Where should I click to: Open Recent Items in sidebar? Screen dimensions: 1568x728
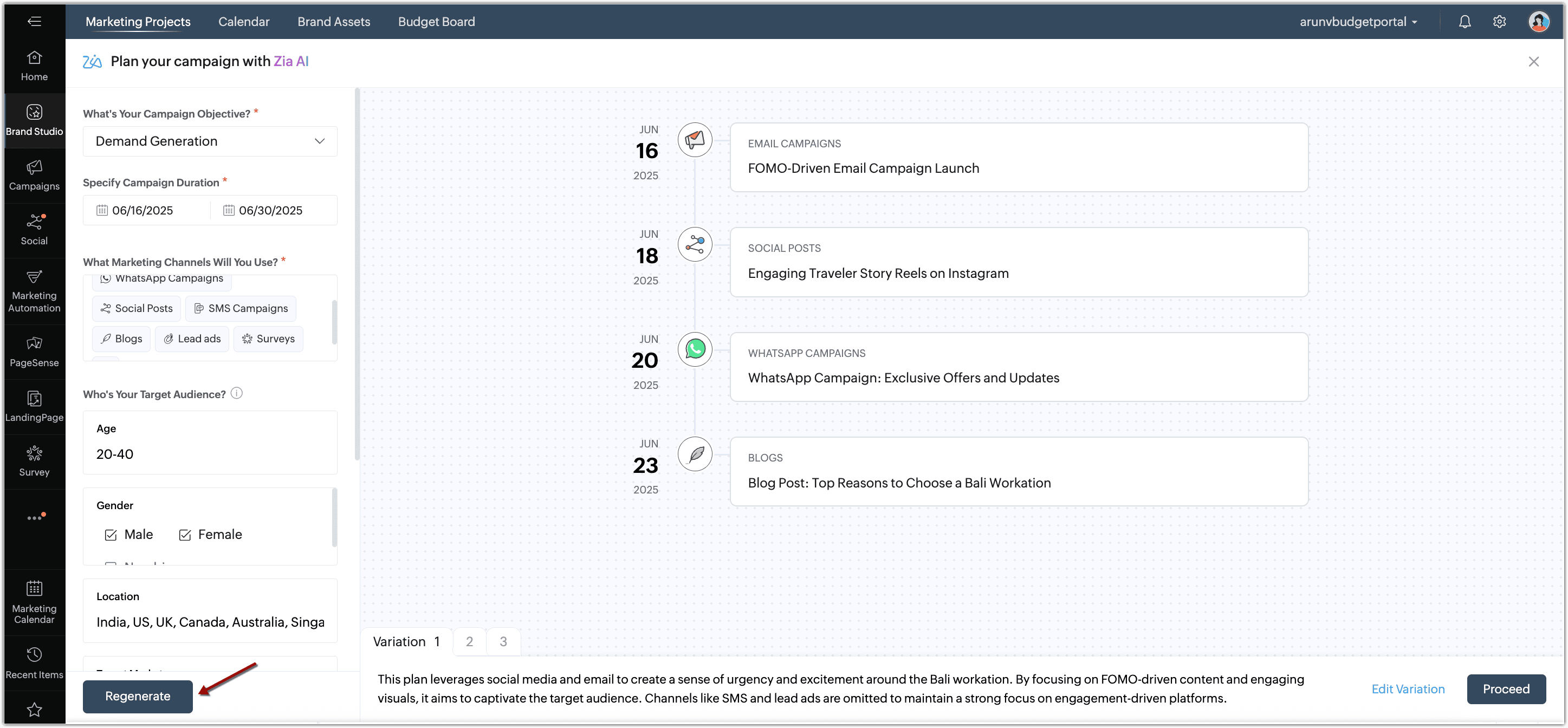(34, 662)
